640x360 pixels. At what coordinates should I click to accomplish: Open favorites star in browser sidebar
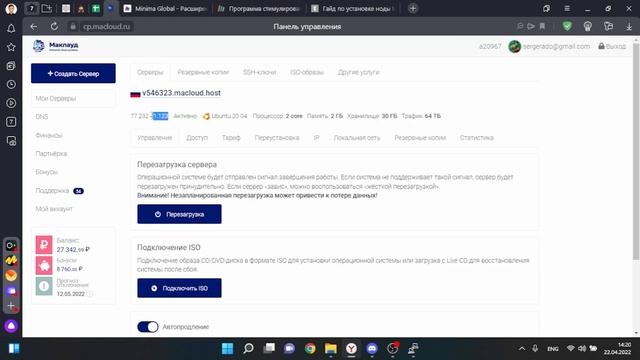[x=11, y=47]
